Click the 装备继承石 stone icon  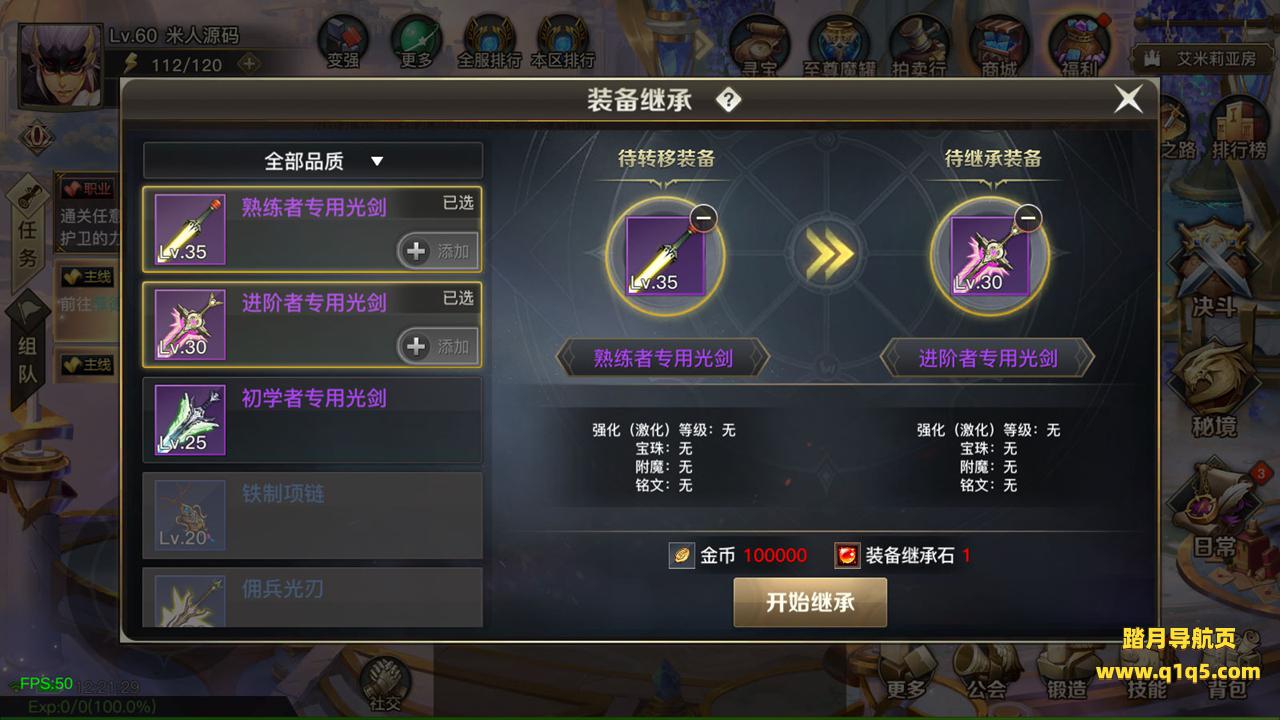pos(848,555)
